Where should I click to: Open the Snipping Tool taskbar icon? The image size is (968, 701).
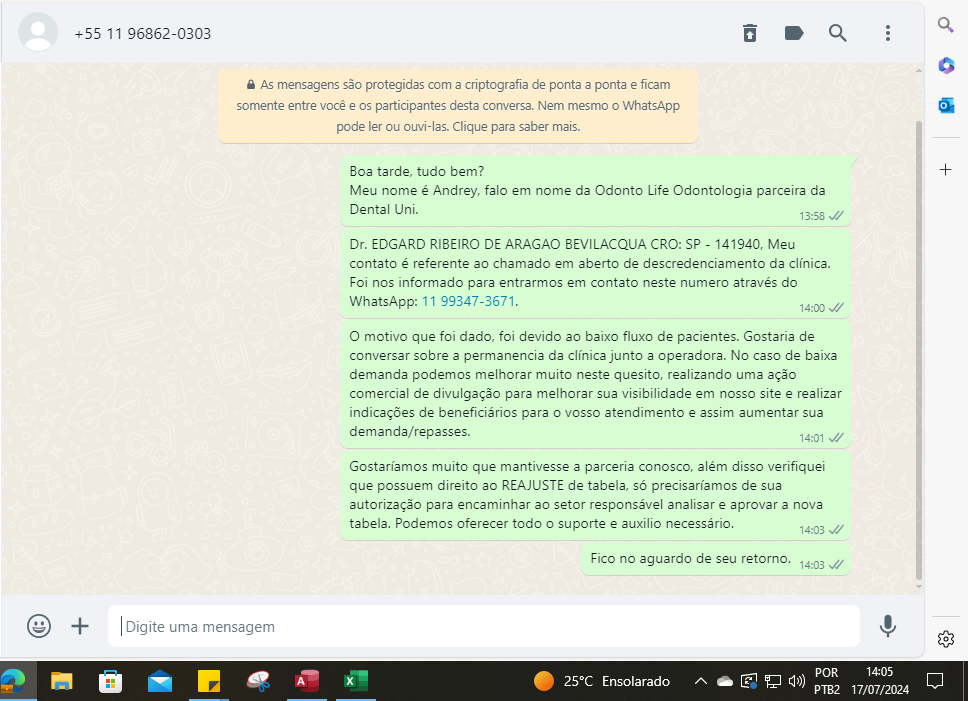click(258, 681)
